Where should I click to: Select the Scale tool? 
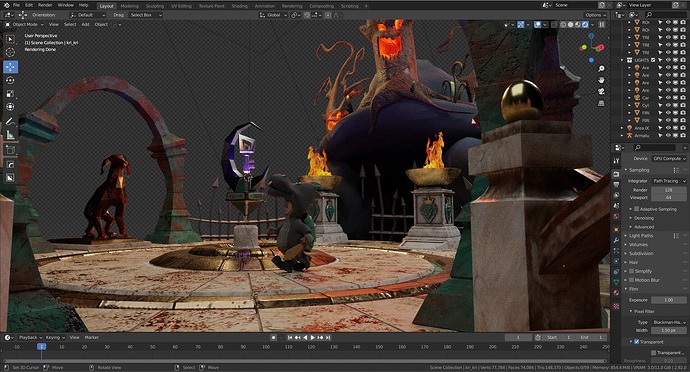click(10, 94)
